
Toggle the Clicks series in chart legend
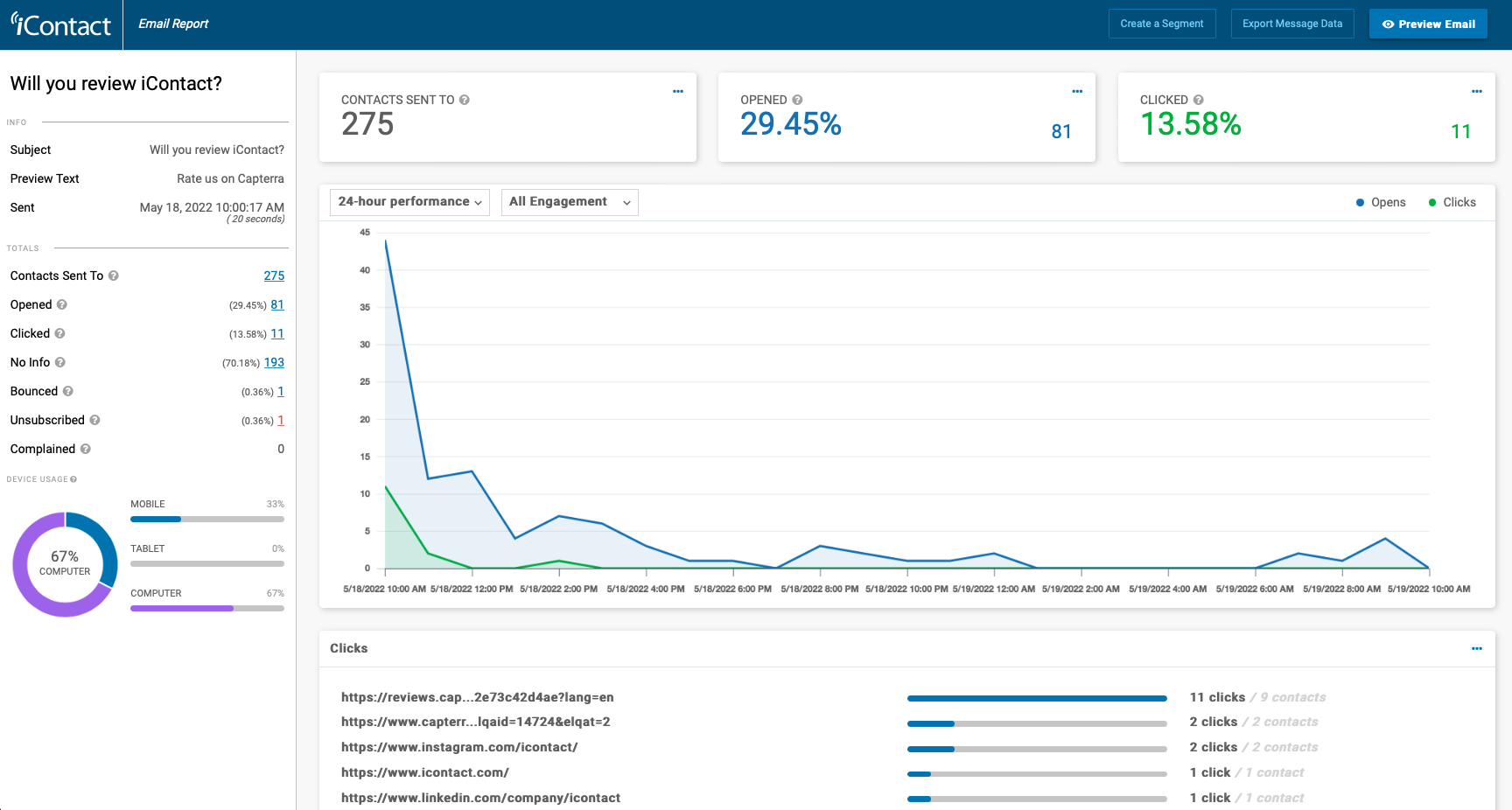(1452, 202)
